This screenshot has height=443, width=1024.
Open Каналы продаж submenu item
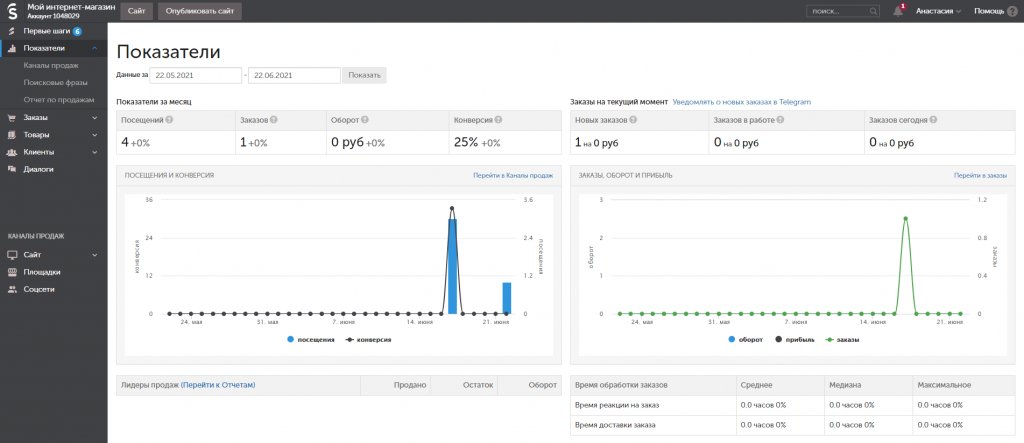(50, 66)
